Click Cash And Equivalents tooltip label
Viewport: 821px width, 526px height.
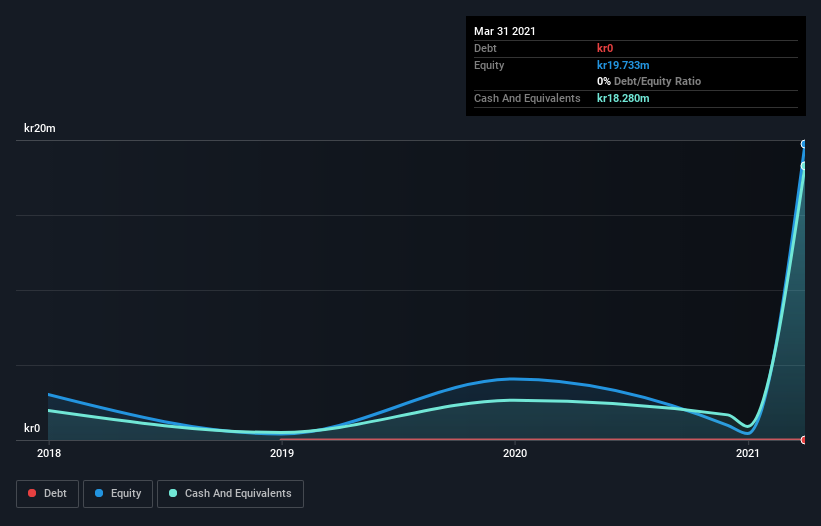pyautogui.click(x=527, y=98)
